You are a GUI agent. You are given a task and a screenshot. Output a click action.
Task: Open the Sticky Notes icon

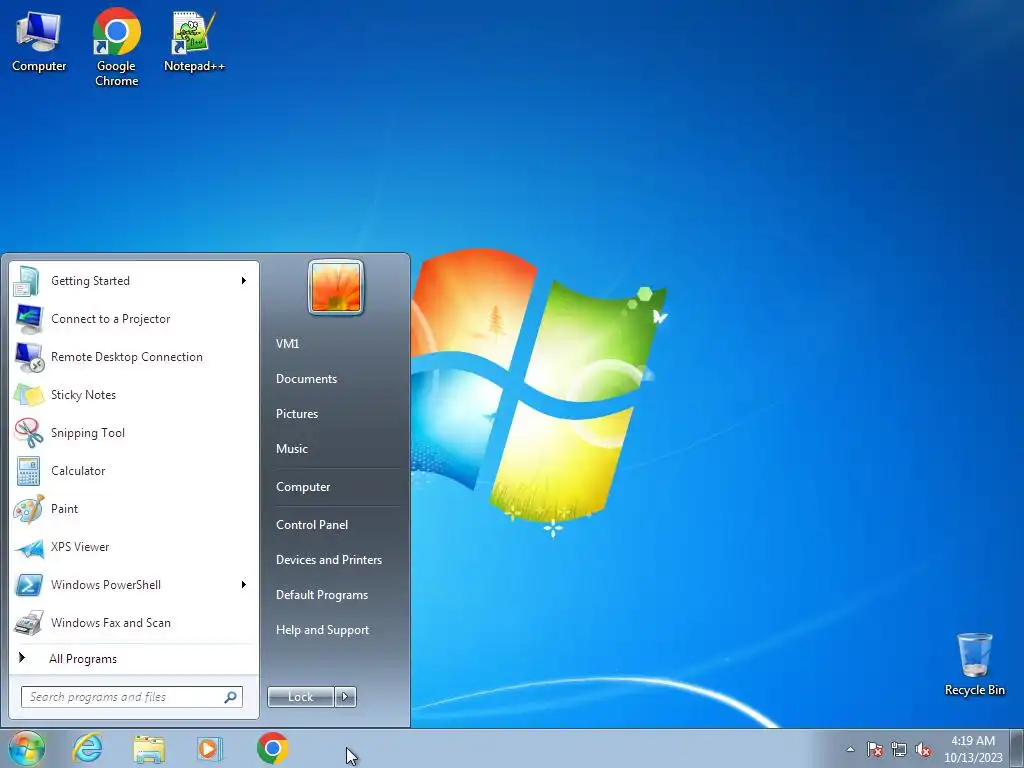coord(28,395)
